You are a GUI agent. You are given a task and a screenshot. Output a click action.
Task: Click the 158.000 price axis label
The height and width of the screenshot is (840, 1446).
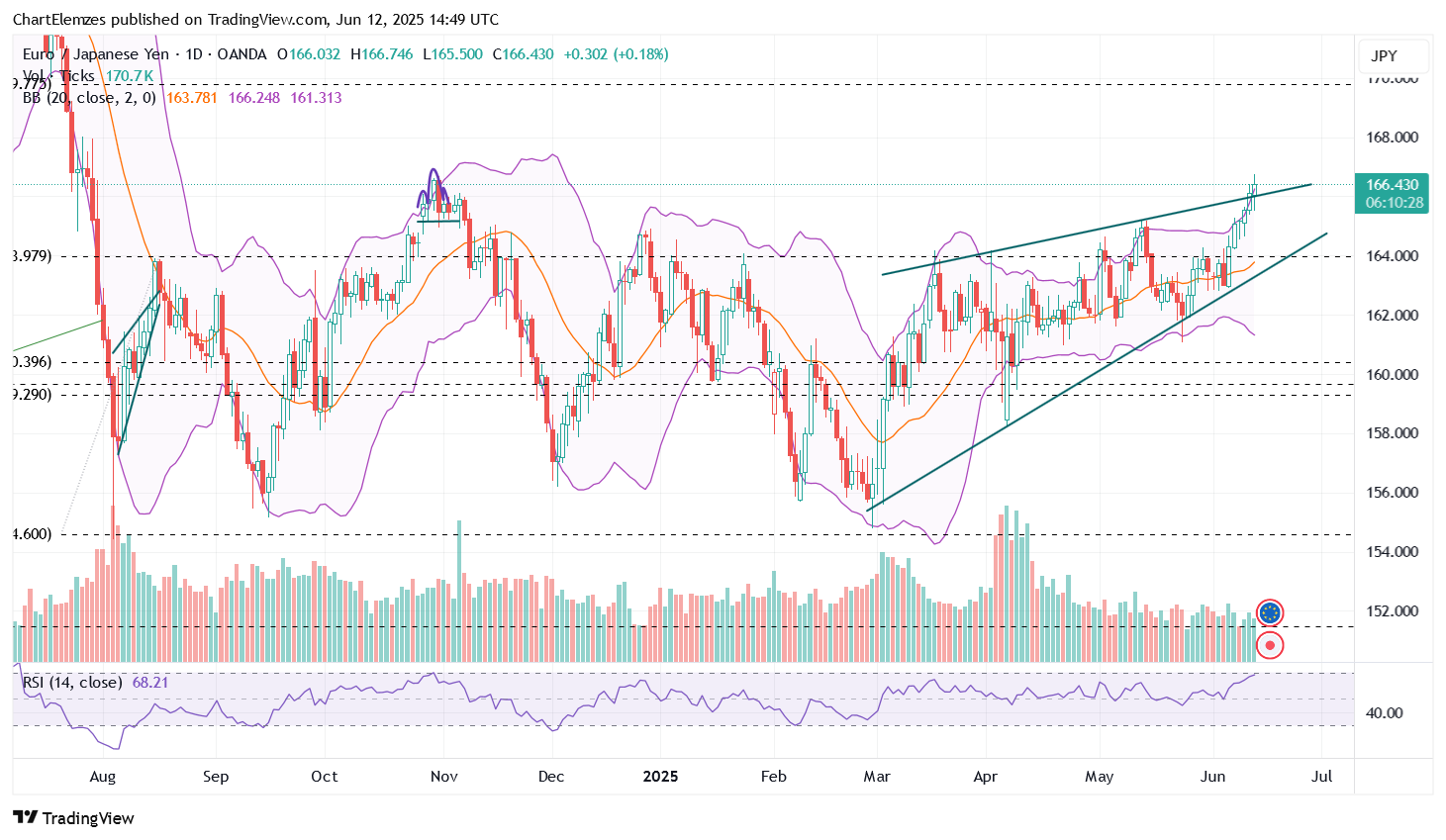pos(1392,433)
